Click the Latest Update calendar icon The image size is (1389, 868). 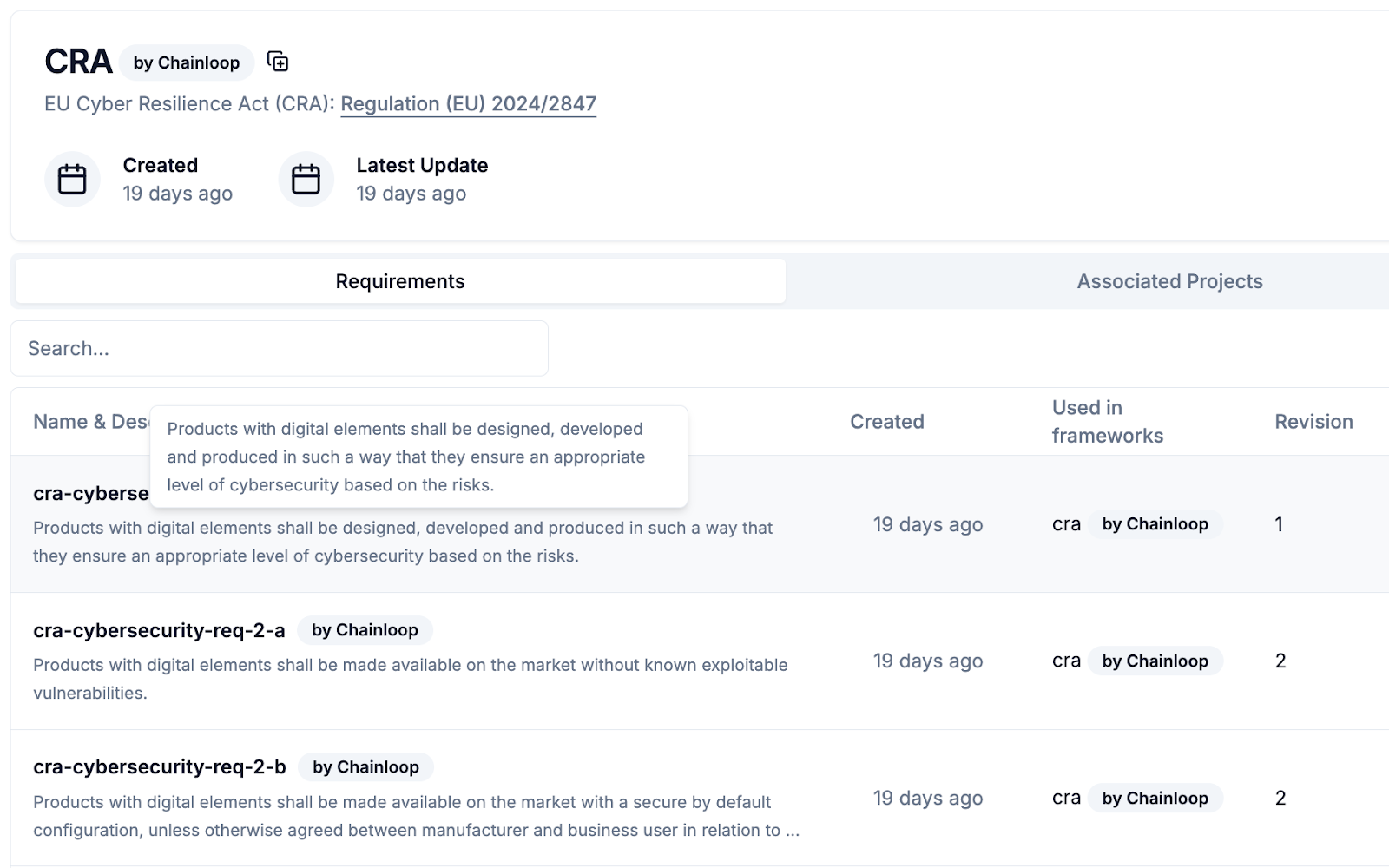click(306, 180)
